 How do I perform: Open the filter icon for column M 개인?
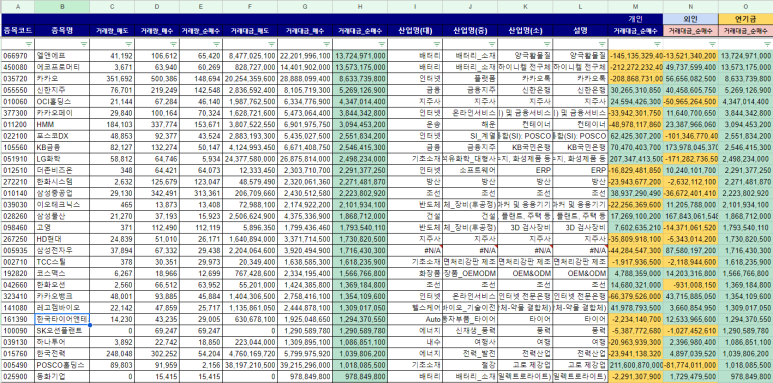pos(657,44)
